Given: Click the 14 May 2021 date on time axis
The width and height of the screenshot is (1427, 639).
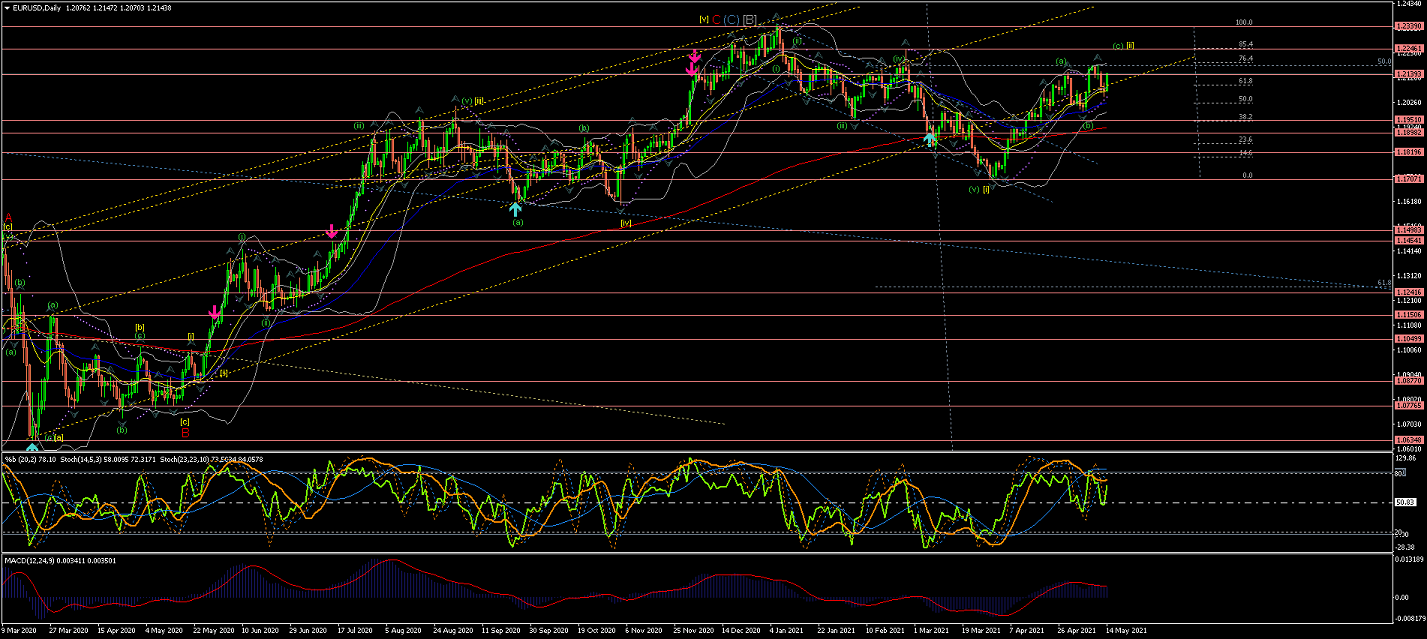Looking at the screenshot, I should [x=1128, y=632].
